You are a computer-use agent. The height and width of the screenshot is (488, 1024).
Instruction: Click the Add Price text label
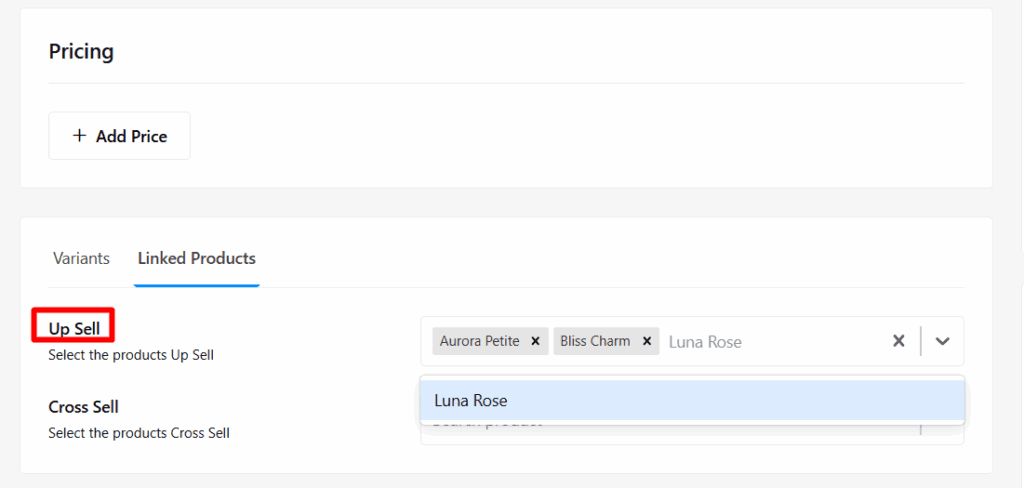131,136
